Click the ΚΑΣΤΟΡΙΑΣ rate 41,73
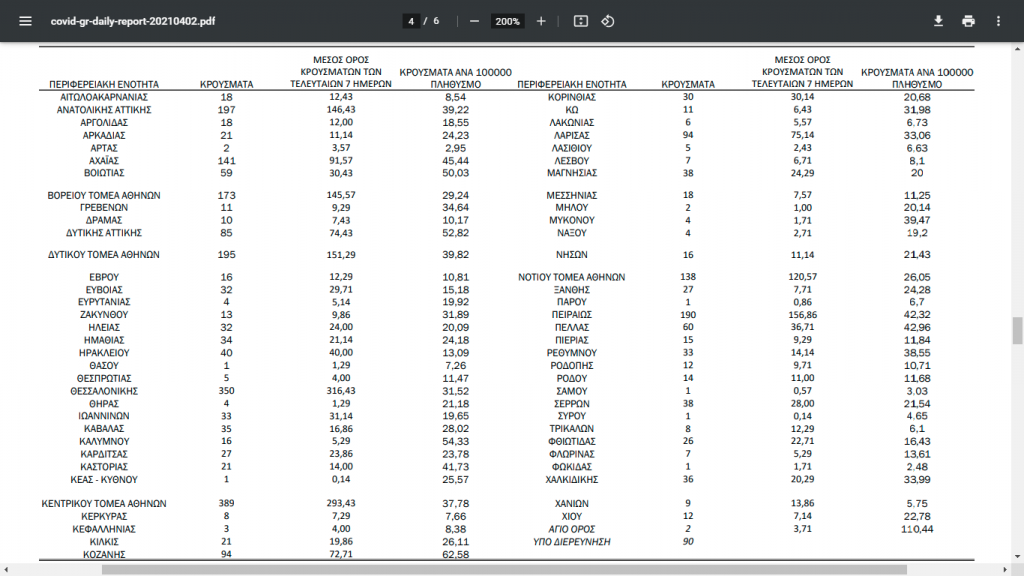Viewport: 1024px width, 576px height. (x=455, y=467)
